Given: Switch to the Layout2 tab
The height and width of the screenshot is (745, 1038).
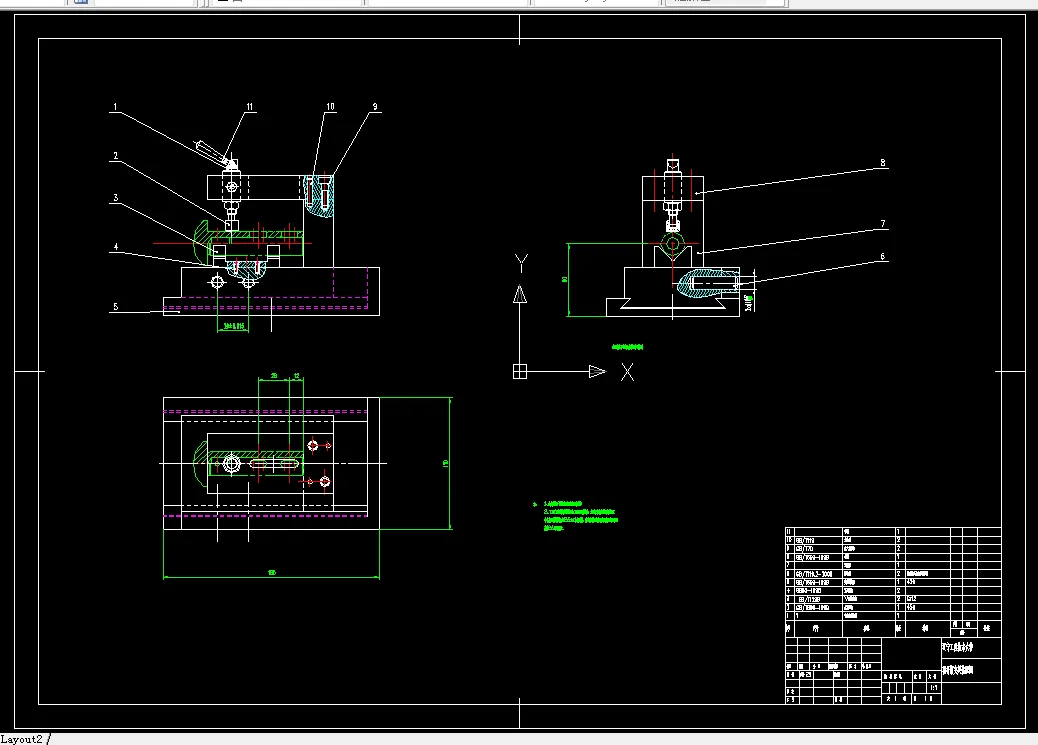Looking at the screenshot, I should click(22, 739).
